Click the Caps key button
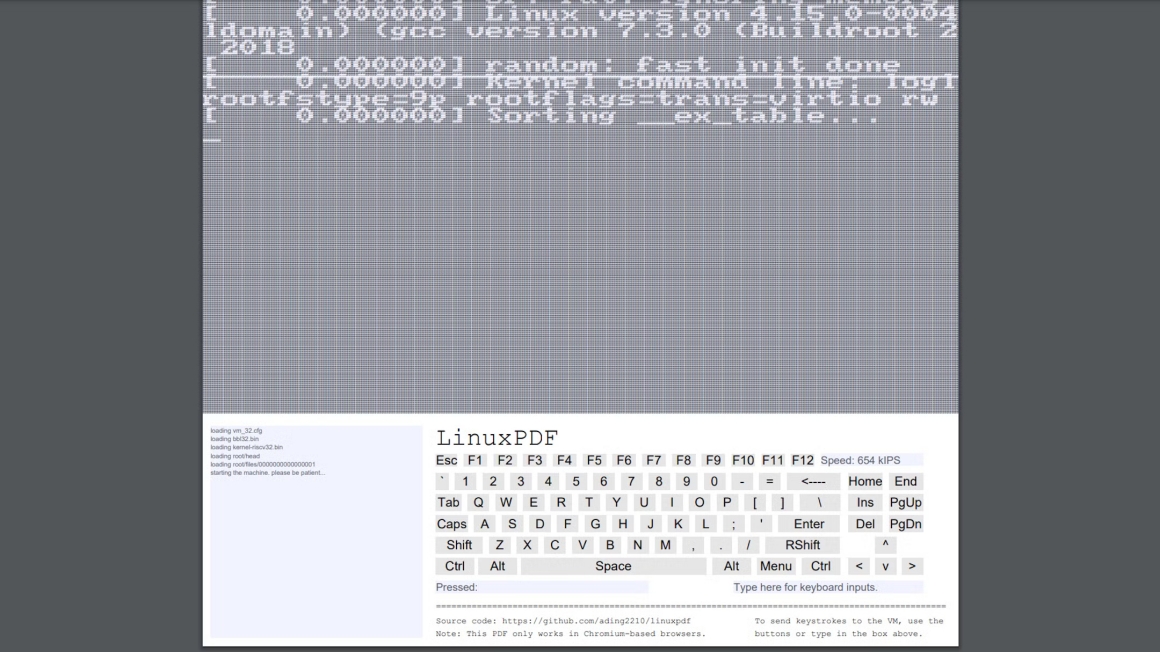This screenshot has width=1160, height=652. (x=451, y=524)
